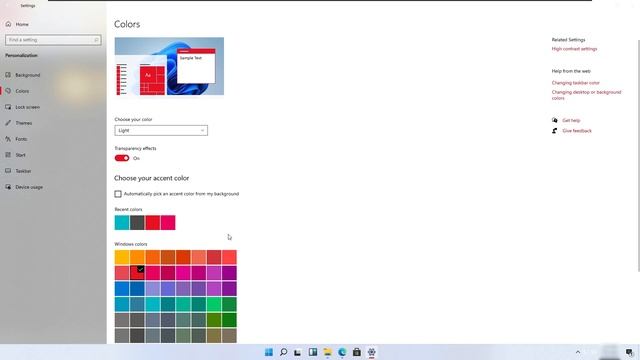Launch File Explorer from the taskbar

coord(327,352)
